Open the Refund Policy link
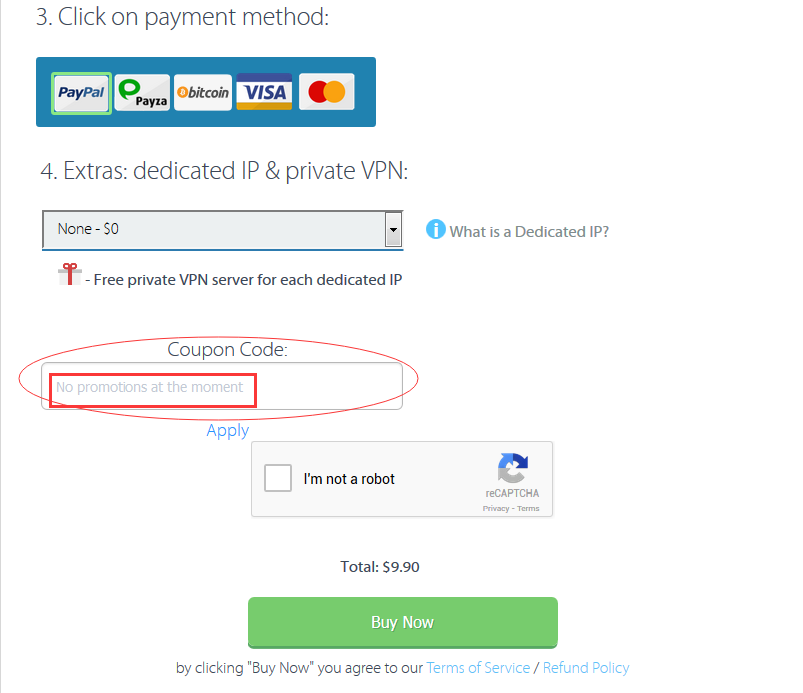The image size is (803, 693). pos(586,668)
